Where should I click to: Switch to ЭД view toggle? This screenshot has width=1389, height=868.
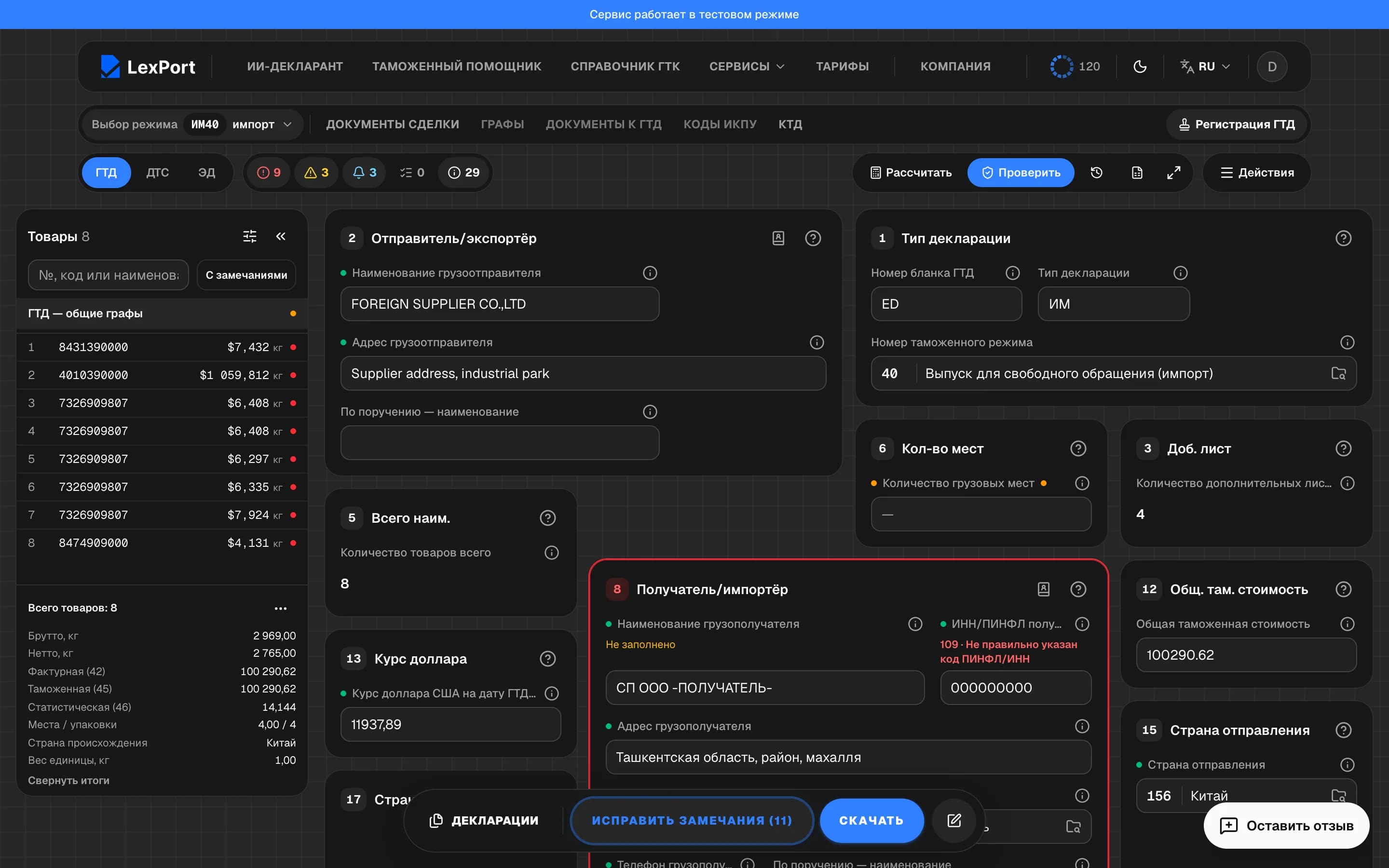point(206,172)
